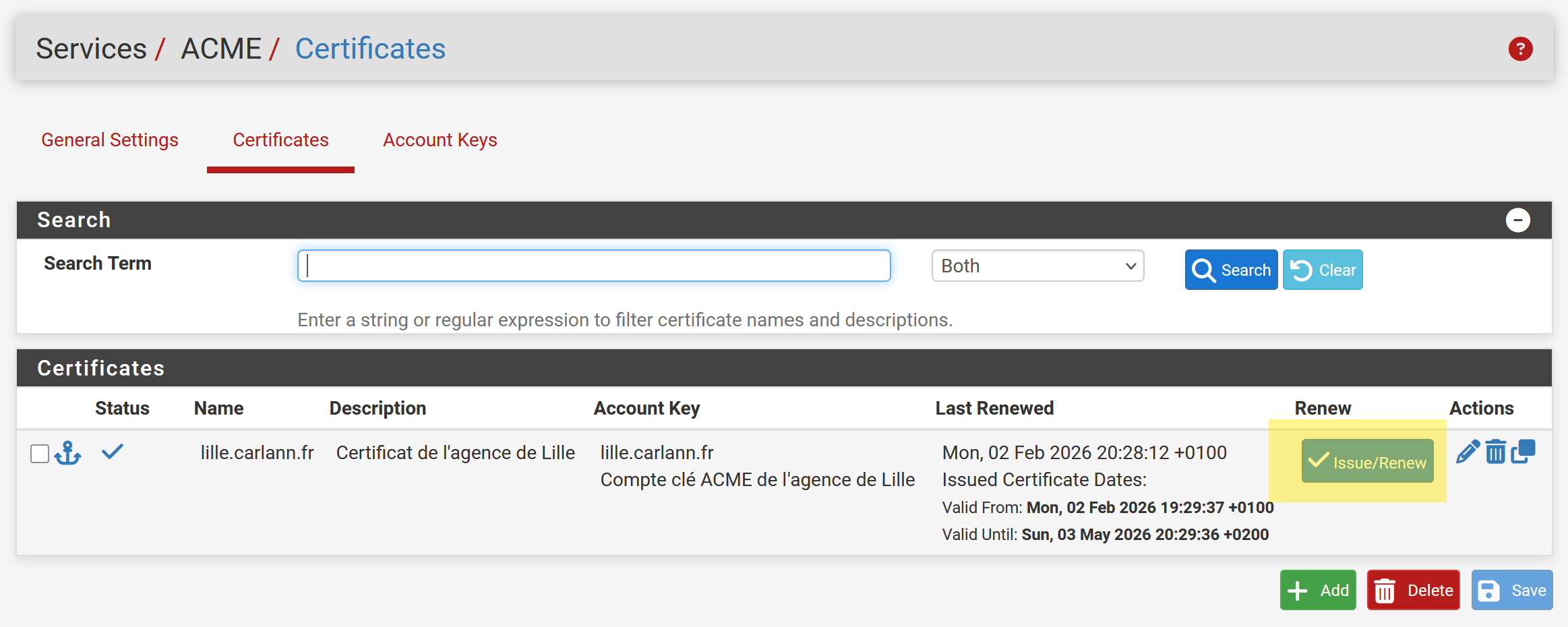This screenshot has width=1568, height=627.
Task: Click last renewed date Mon, 02 Feb 2026 20:28:12
Action: (x=1085, y=452)
